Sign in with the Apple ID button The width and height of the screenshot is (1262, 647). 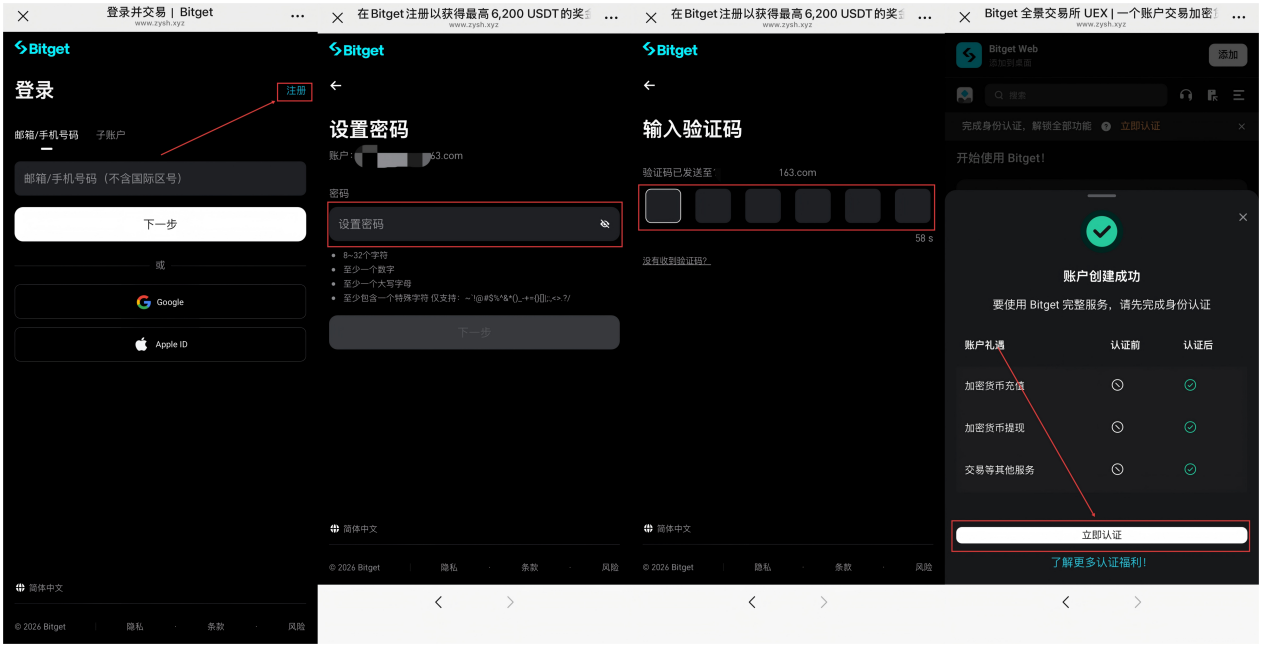point(160,344)
